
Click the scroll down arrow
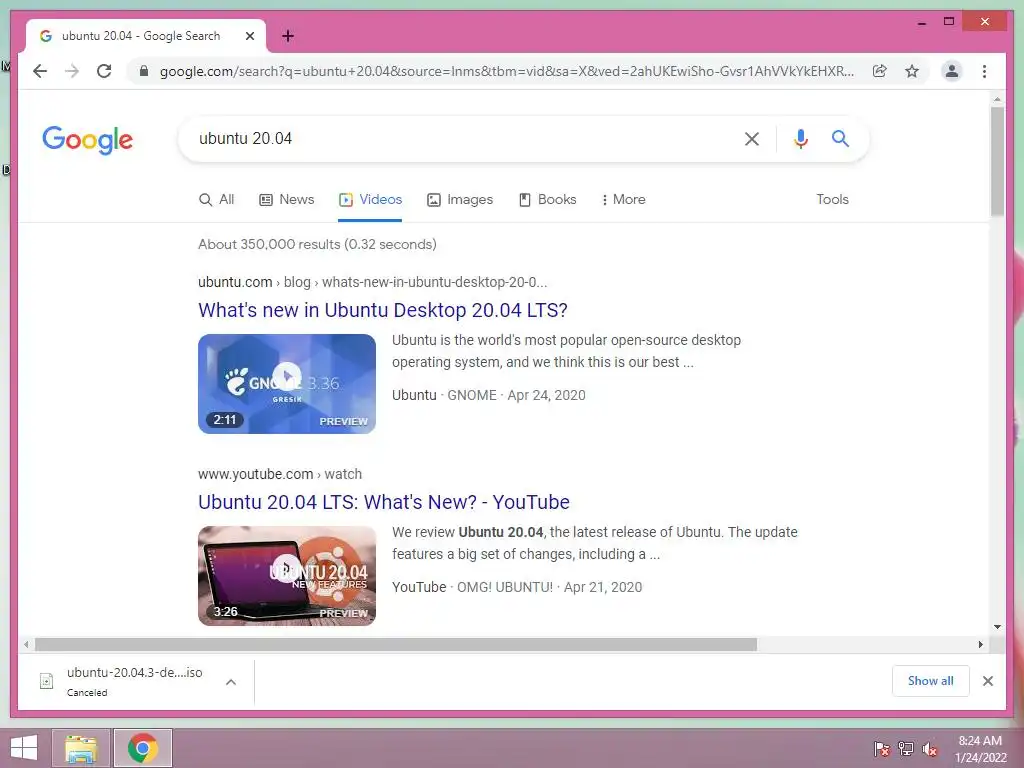point(997,627)
